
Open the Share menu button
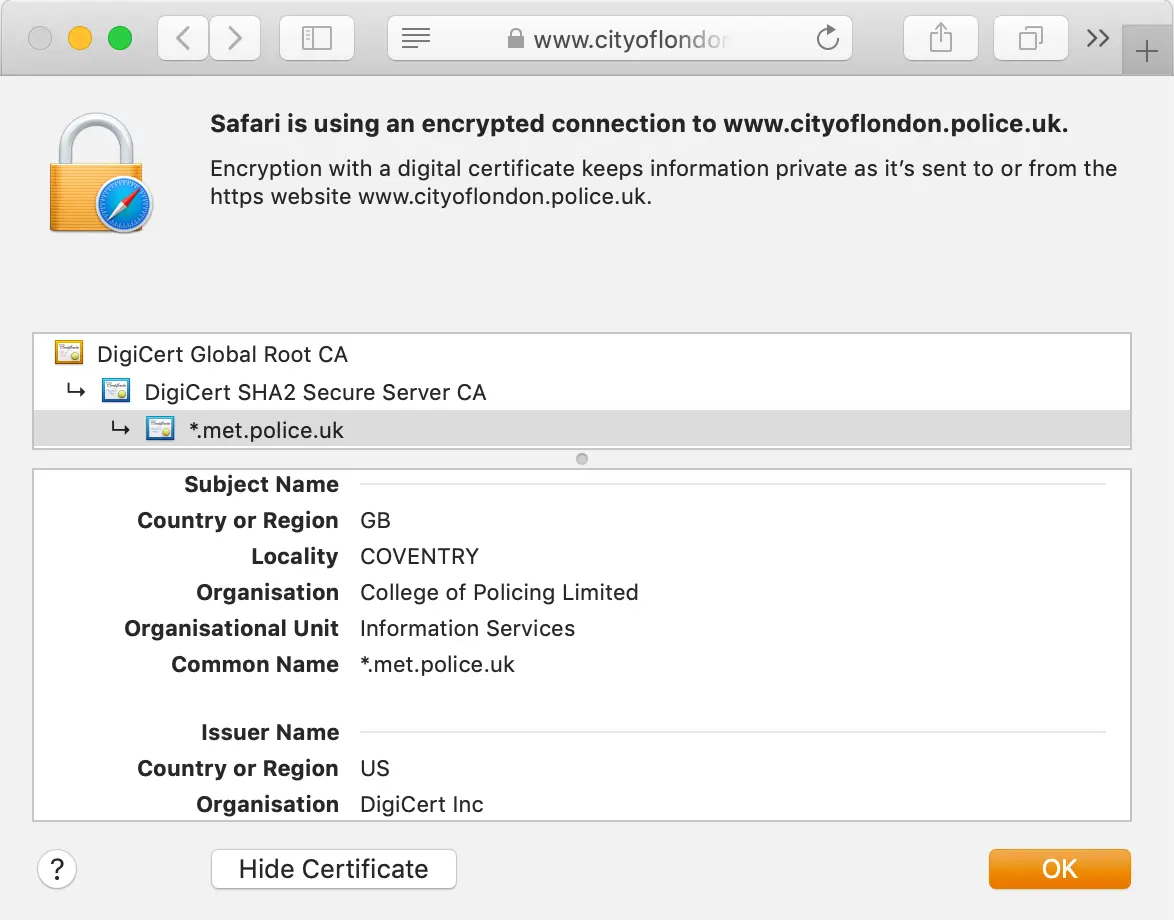coord(940,37)
